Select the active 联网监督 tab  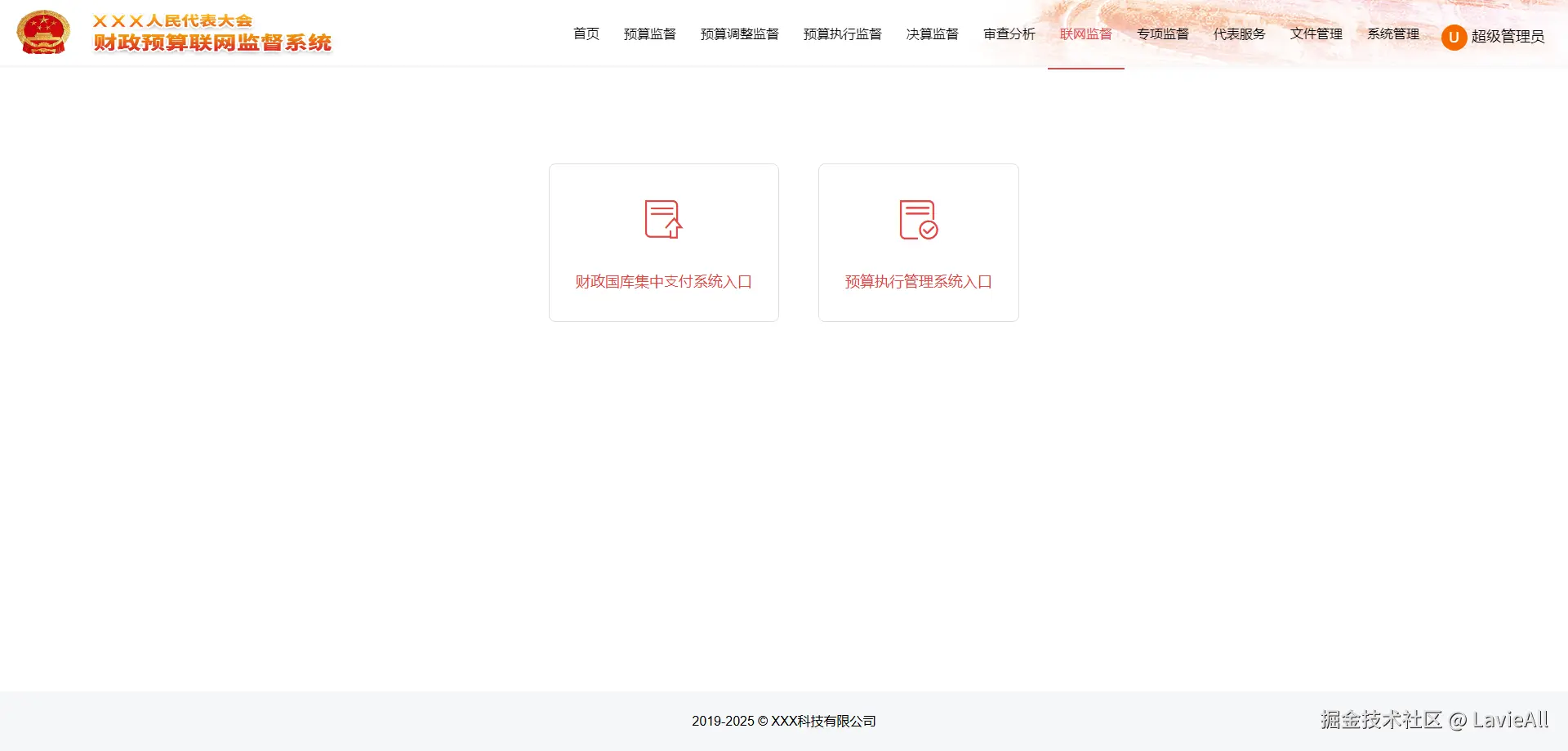point(1085,34)
